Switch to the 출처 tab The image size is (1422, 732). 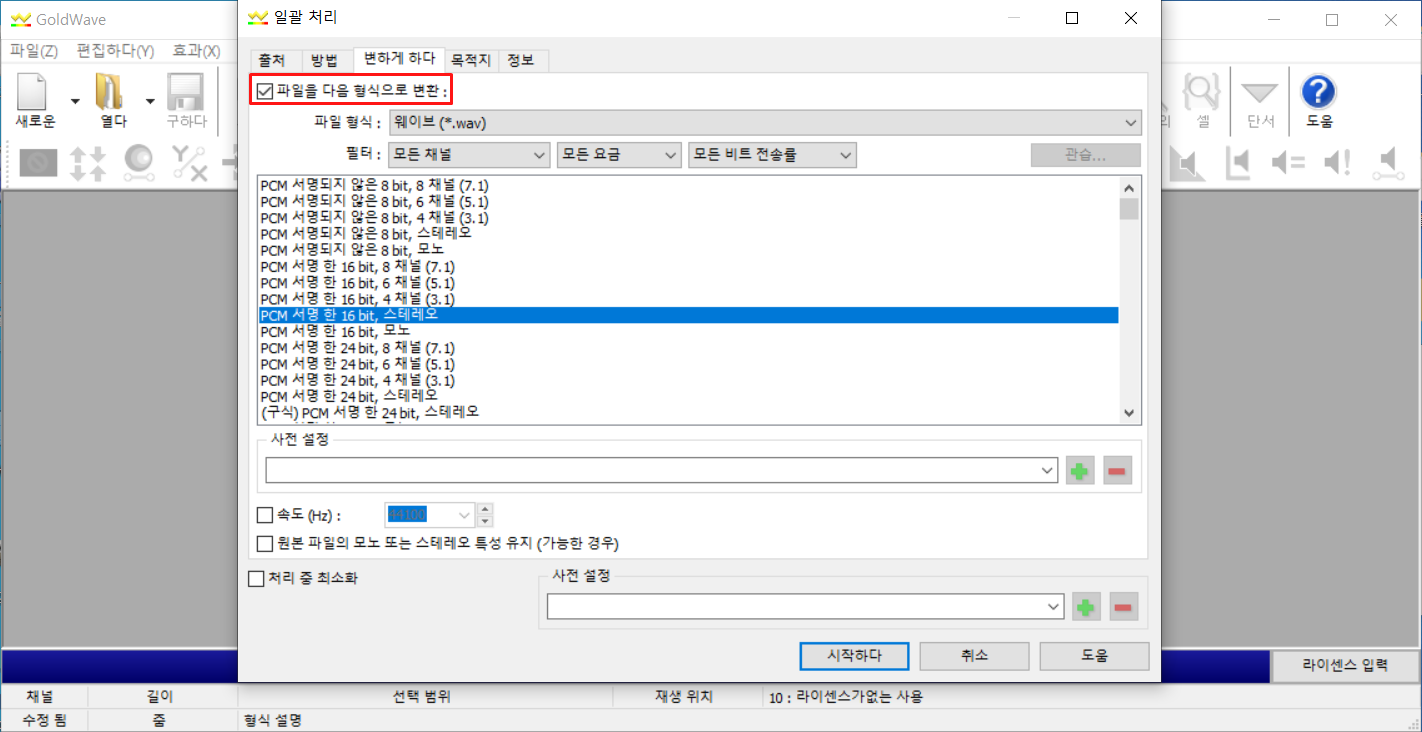pyautogui.click(x=272, y=60)
